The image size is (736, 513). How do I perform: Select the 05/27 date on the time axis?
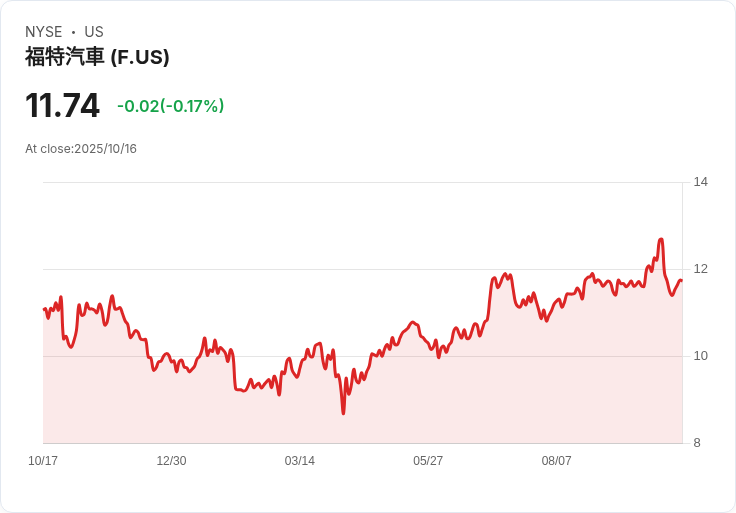point(428,461)
